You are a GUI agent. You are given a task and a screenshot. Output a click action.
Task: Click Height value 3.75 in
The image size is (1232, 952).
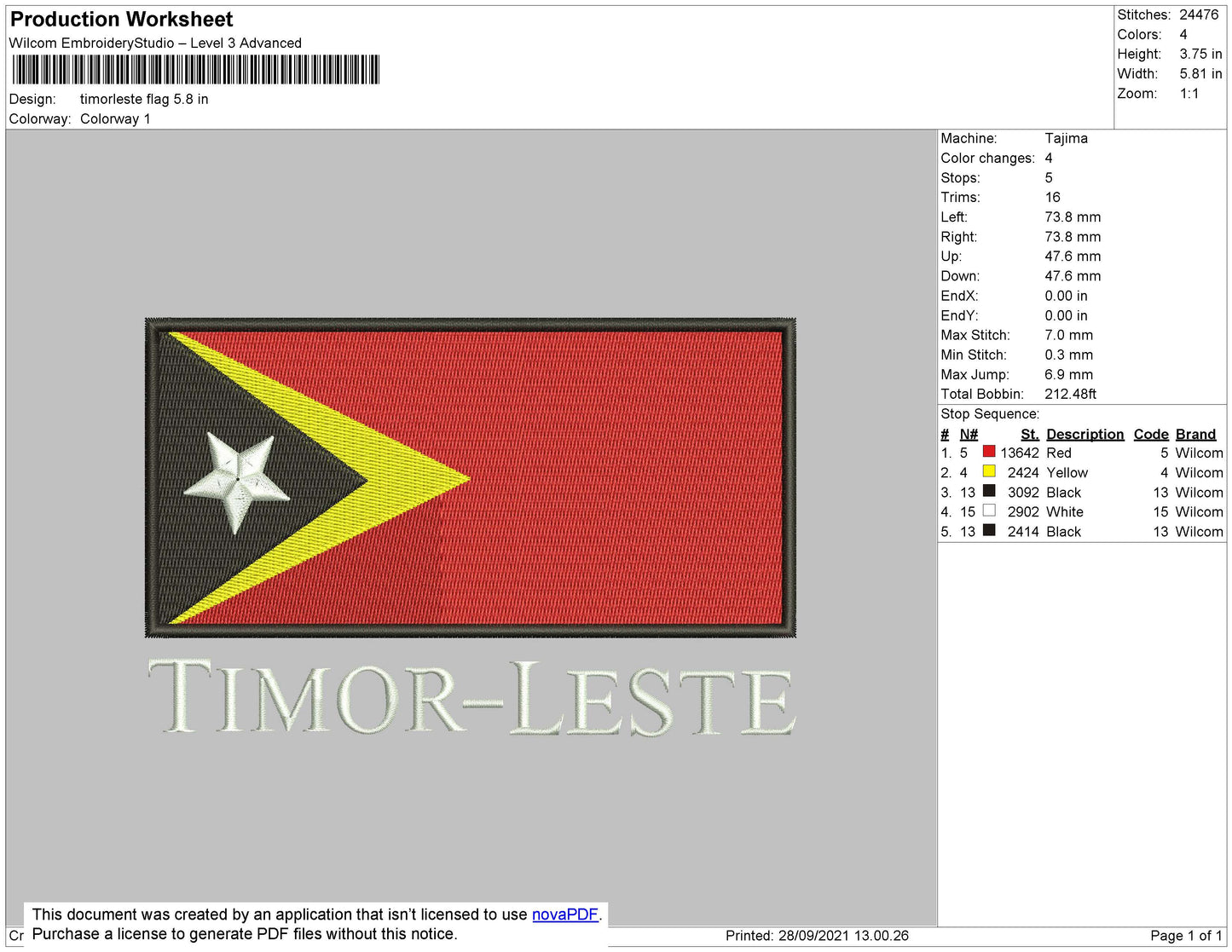1200,55
